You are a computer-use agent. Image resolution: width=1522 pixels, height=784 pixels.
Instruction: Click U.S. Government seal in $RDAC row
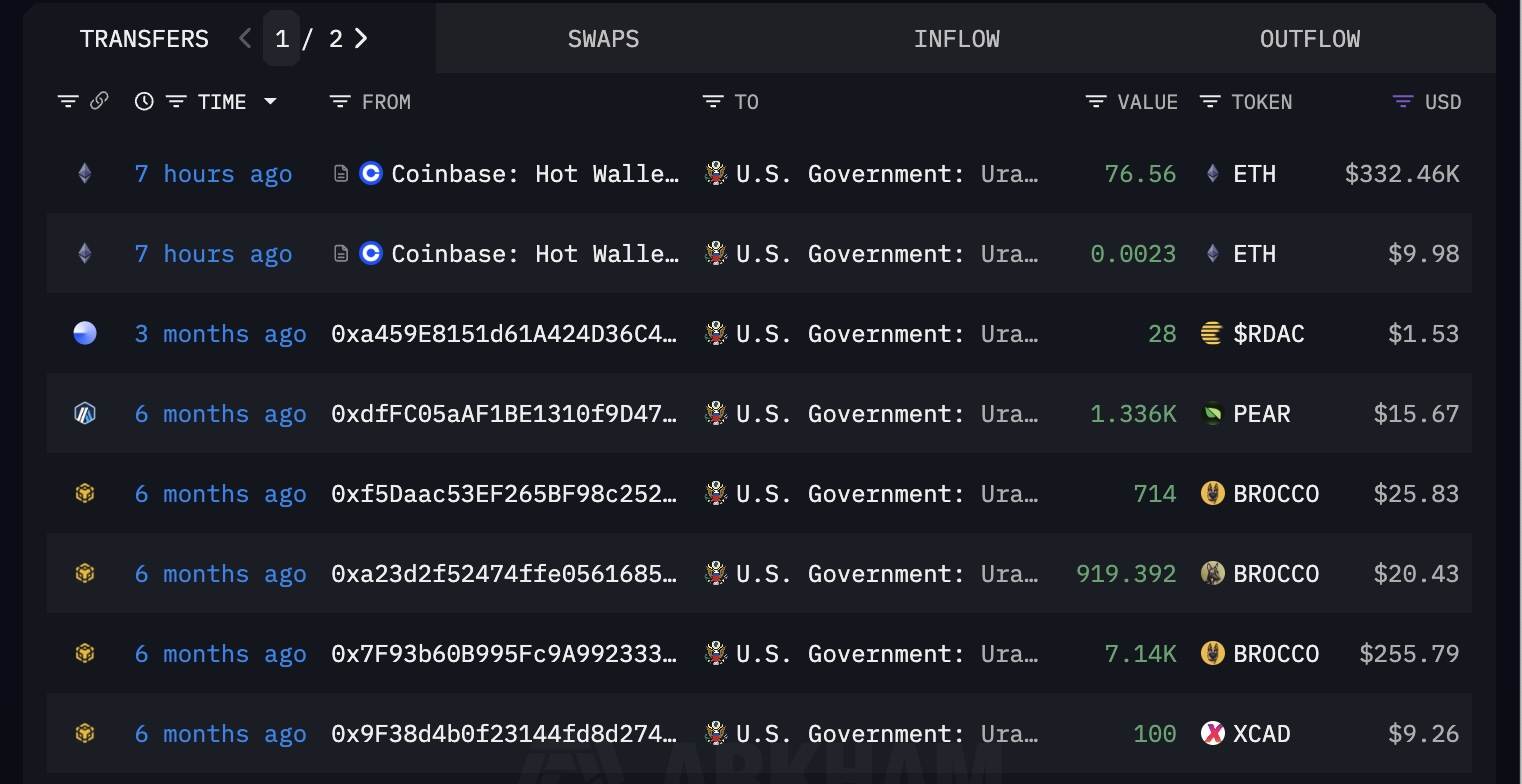coord(715,334)
